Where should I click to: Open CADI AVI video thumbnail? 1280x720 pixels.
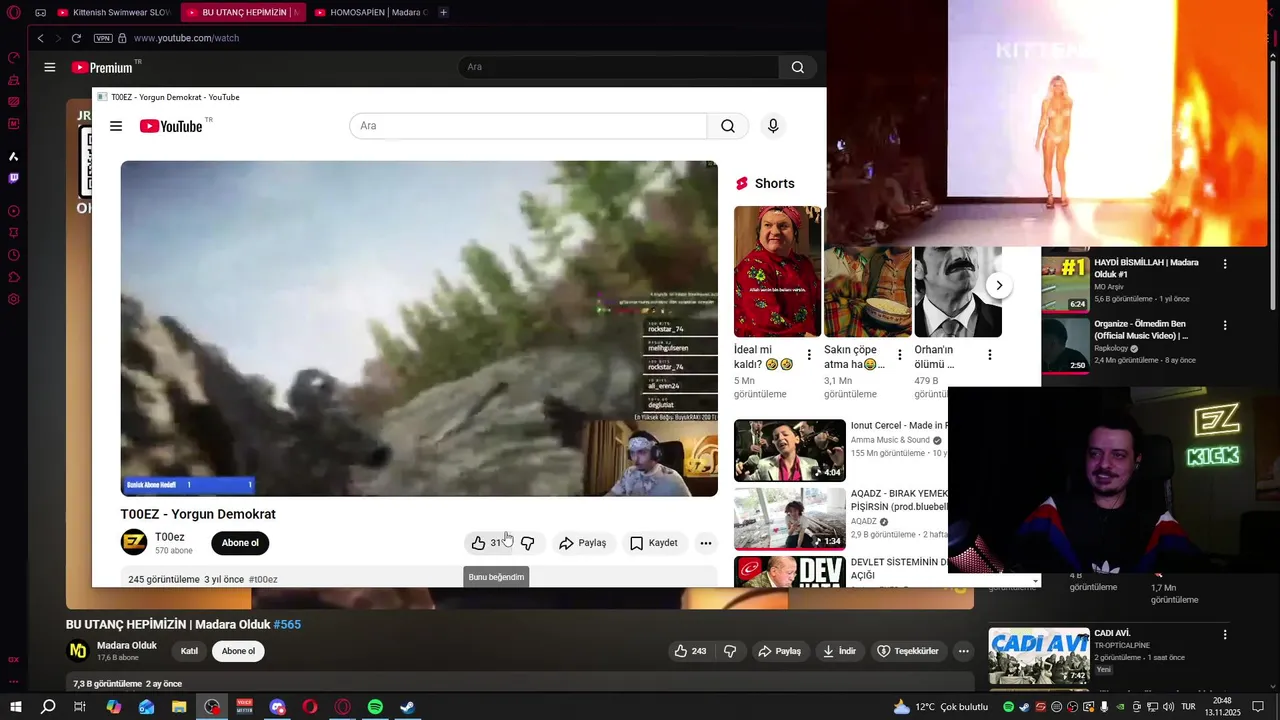click(1039, 656)
